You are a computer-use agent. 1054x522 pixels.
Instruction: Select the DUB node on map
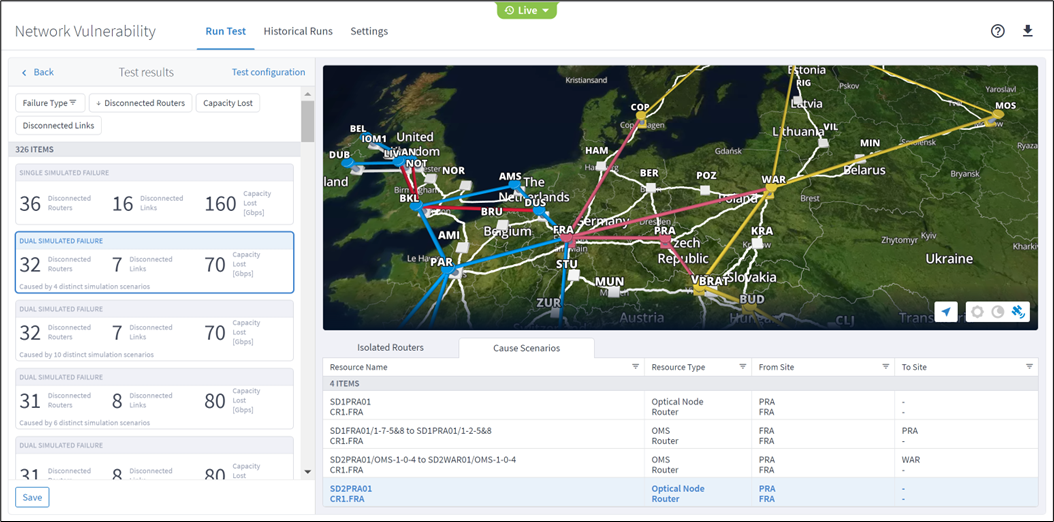click(347, 163)
